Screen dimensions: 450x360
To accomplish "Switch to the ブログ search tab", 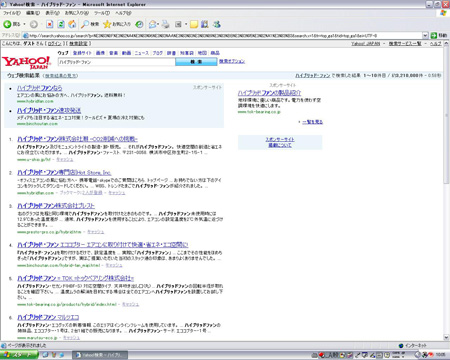I will (x=158, y=53).
